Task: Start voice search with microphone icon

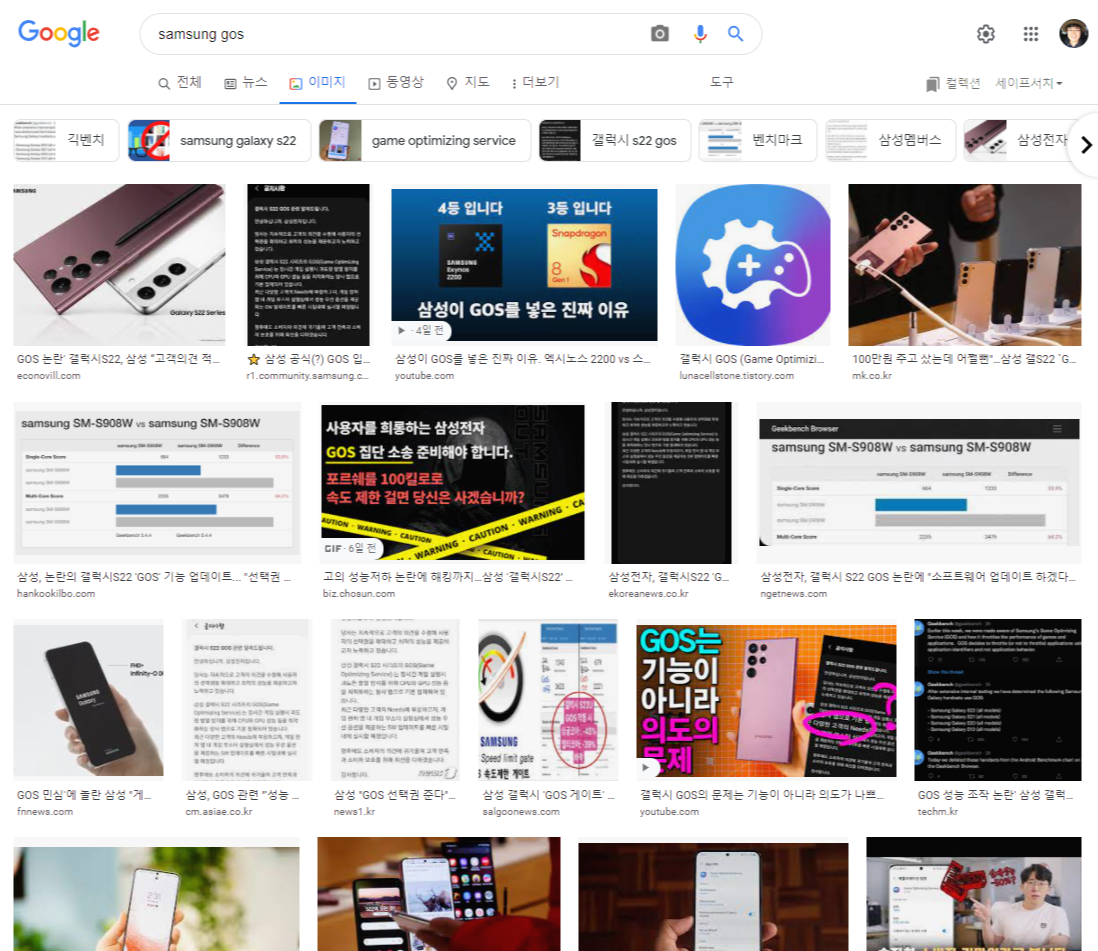Action: pos(700,34)
